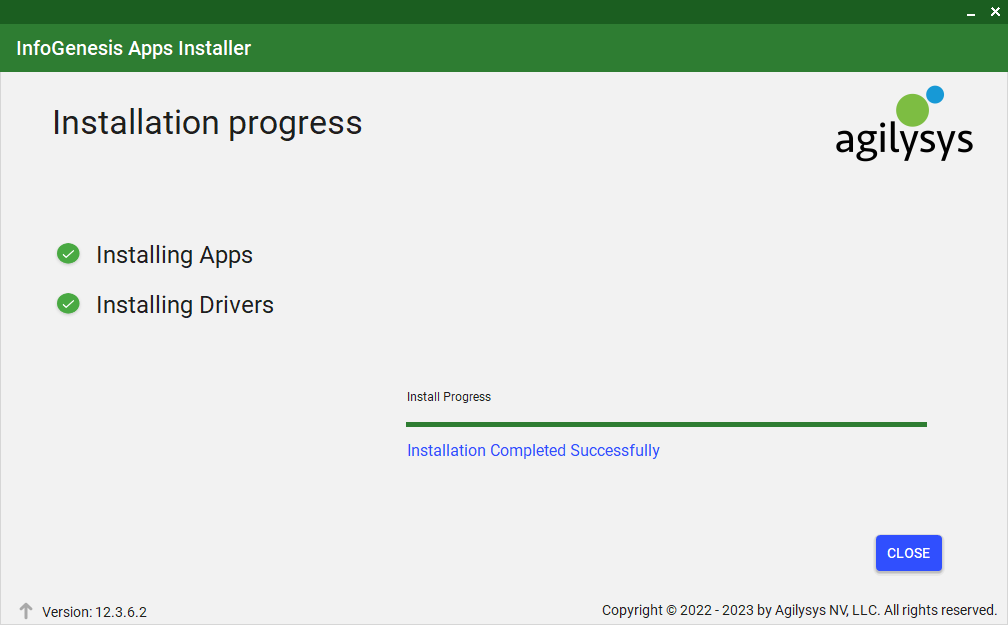Click the green checkmark beside Installing Drivers
The image size is (1008, 625).
(x=68, y=303)
